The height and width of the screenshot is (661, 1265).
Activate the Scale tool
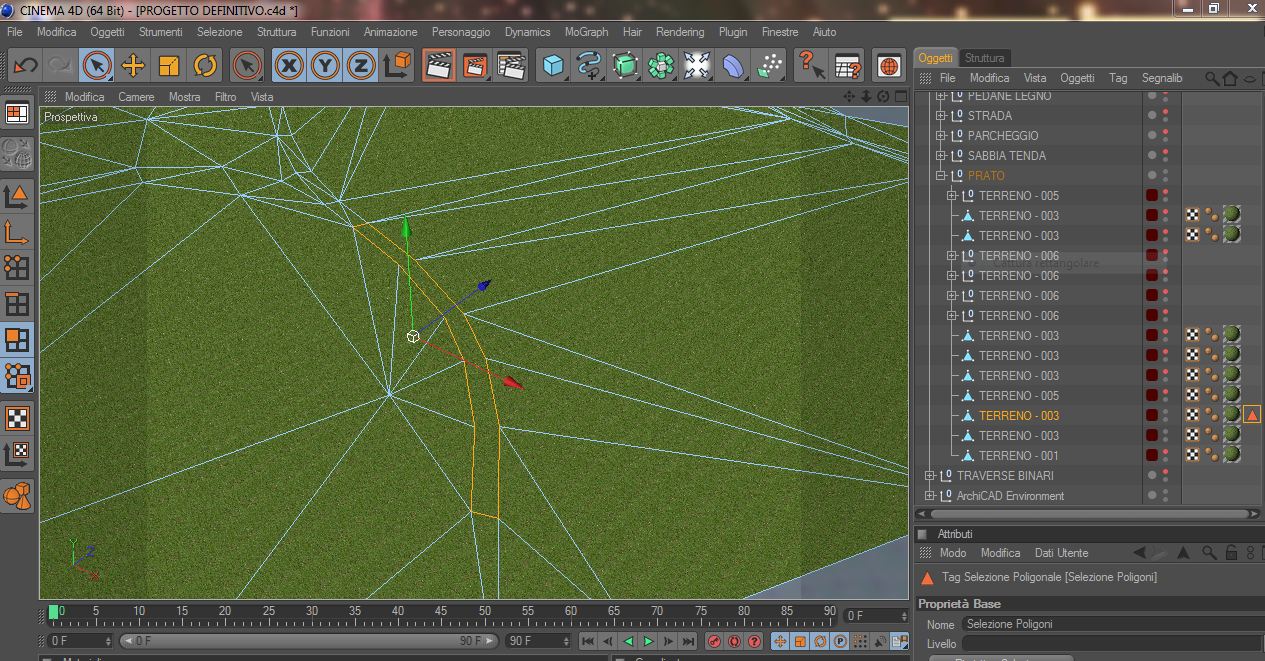click(x=169, y=66)
